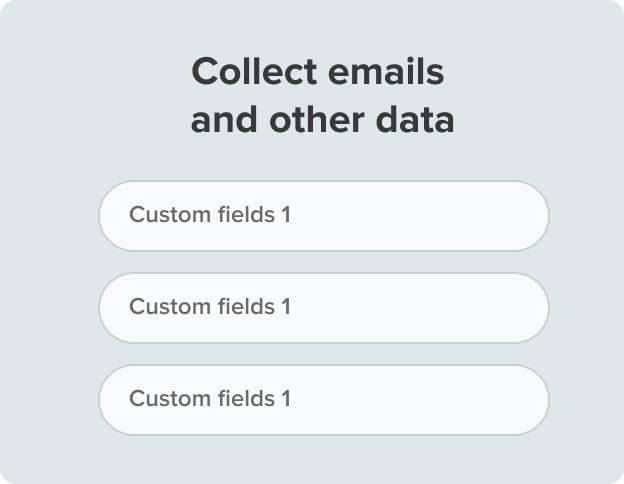The height and width of the screenshot is (484, 624).
Task: Click the word "and" in the heading
Action: (x=224, y=121)
